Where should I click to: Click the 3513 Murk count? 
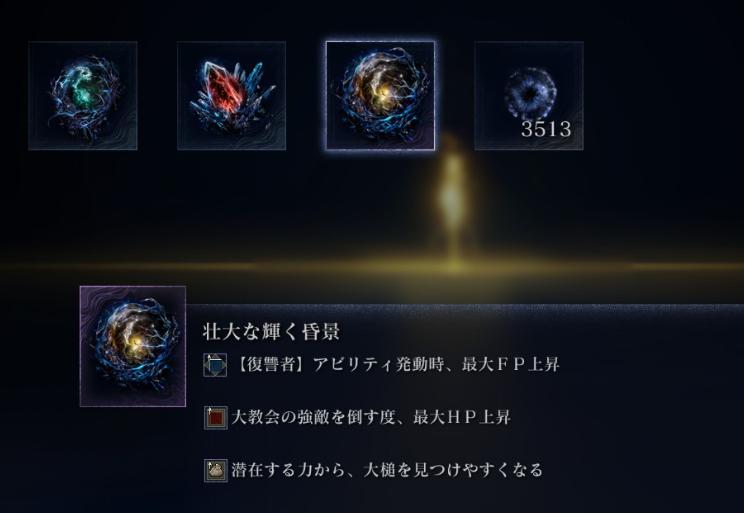546,129
